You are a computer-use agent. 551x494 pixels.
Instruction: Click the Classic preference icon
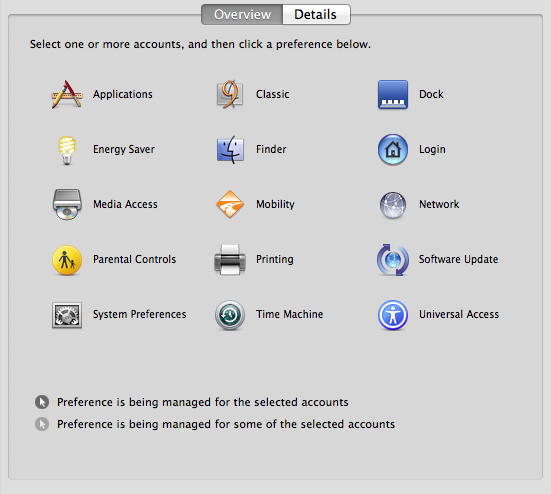tap(230, 94)
